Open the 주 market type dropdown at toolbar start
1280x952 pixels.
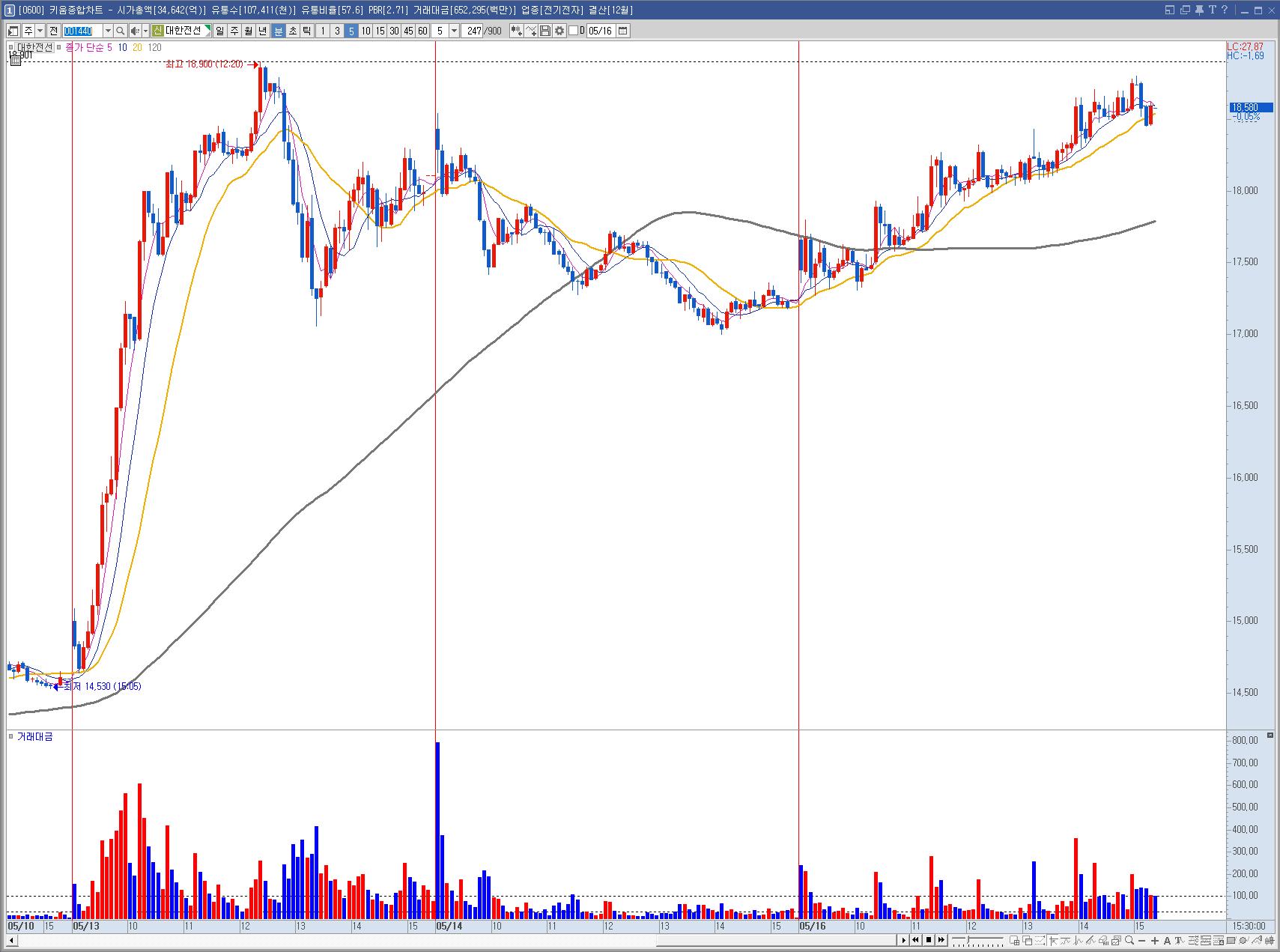40,31
